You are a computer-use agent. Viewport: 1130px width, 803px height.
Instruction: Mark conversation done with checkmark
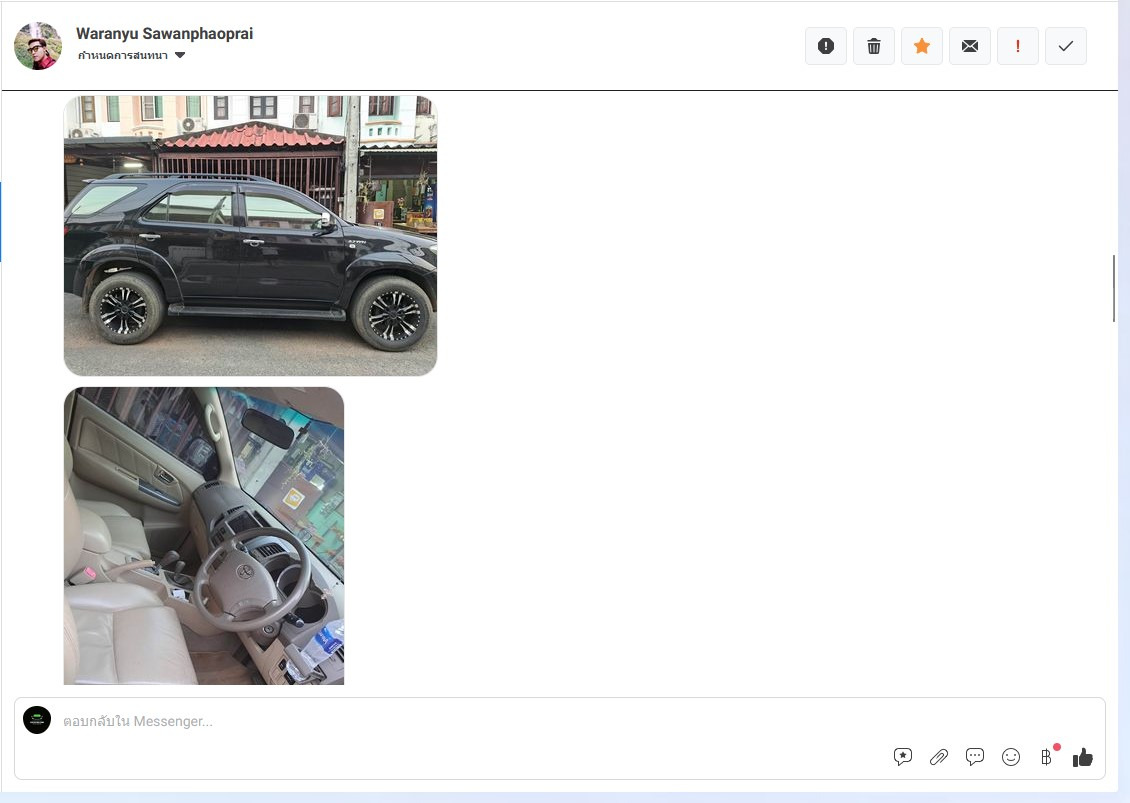click(x=1066, y=46)
